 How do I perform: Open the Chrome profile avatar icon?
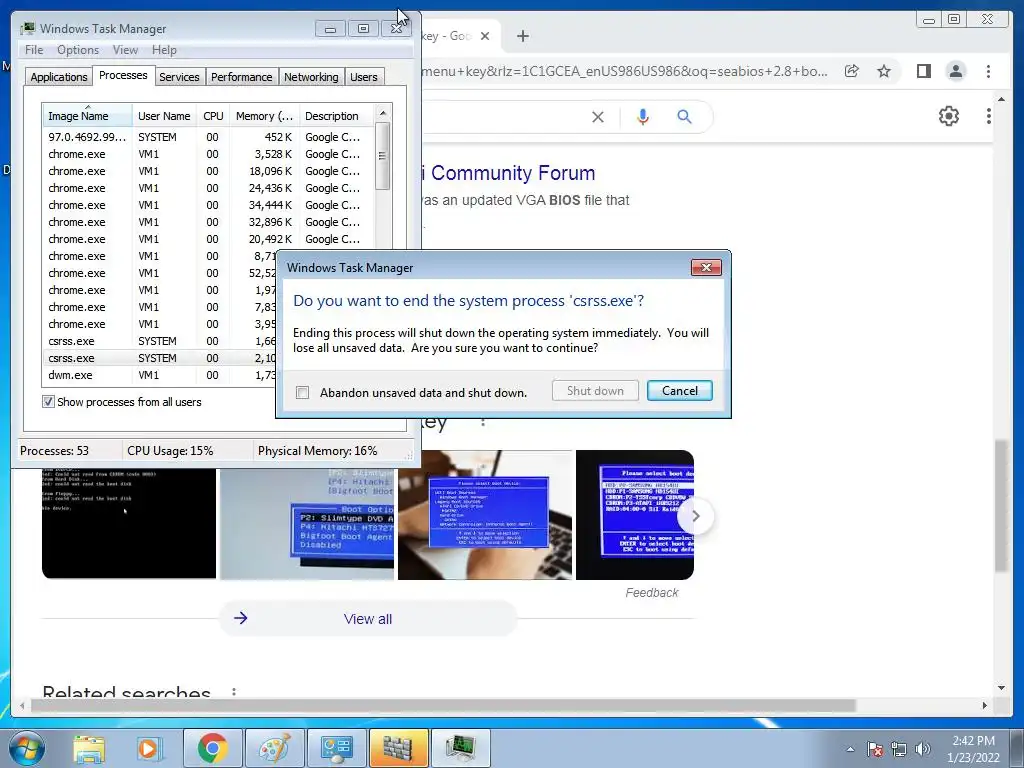(955, 71)
